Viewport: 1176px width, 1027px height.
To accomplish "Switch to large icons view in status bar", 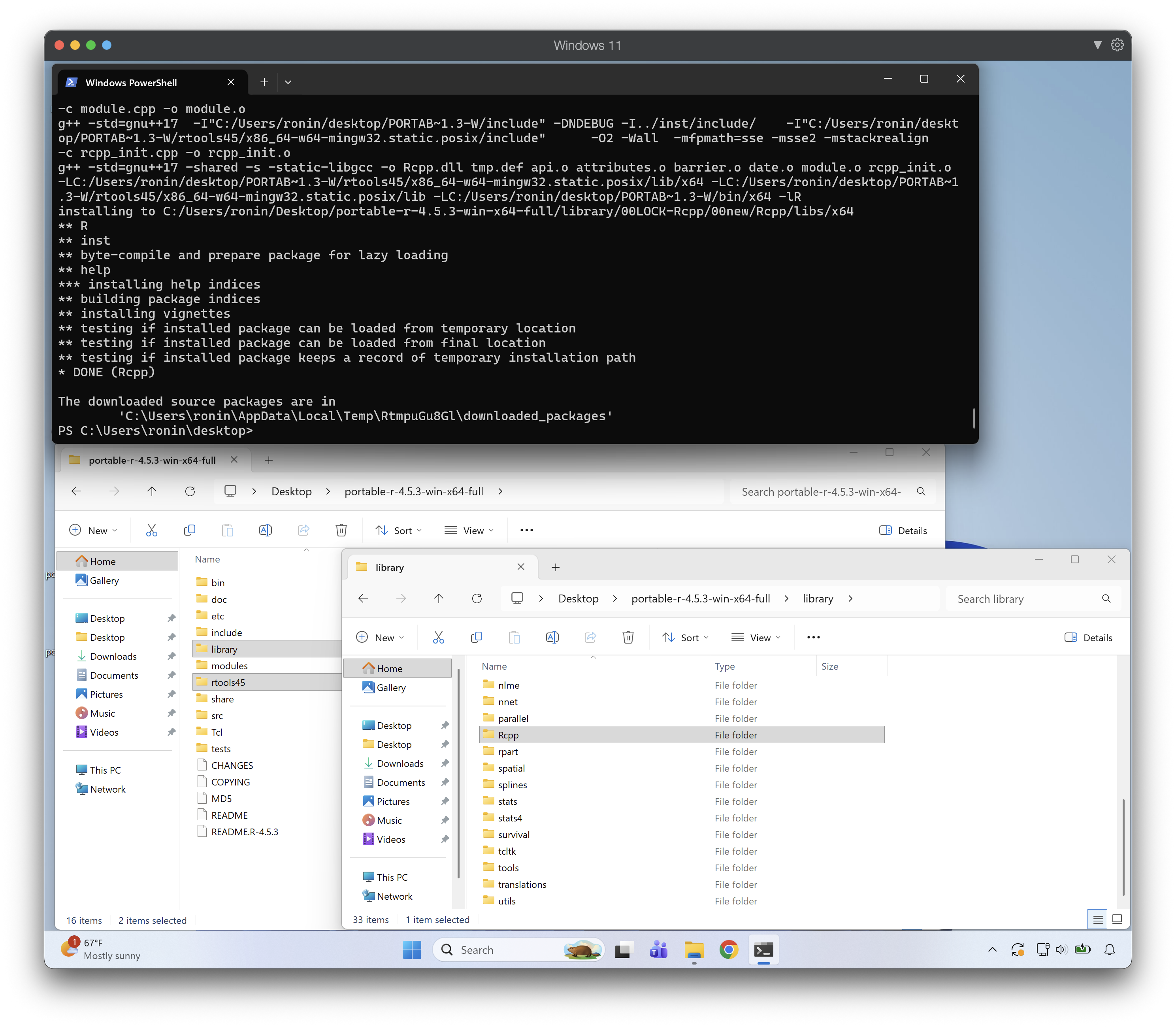I will click(1117, 919).
